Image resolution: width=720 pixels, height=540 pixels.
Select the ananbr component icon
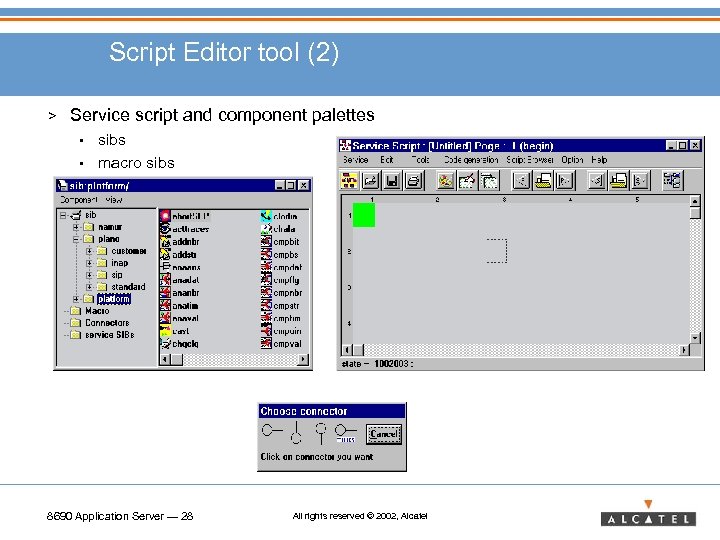[165, 292]
